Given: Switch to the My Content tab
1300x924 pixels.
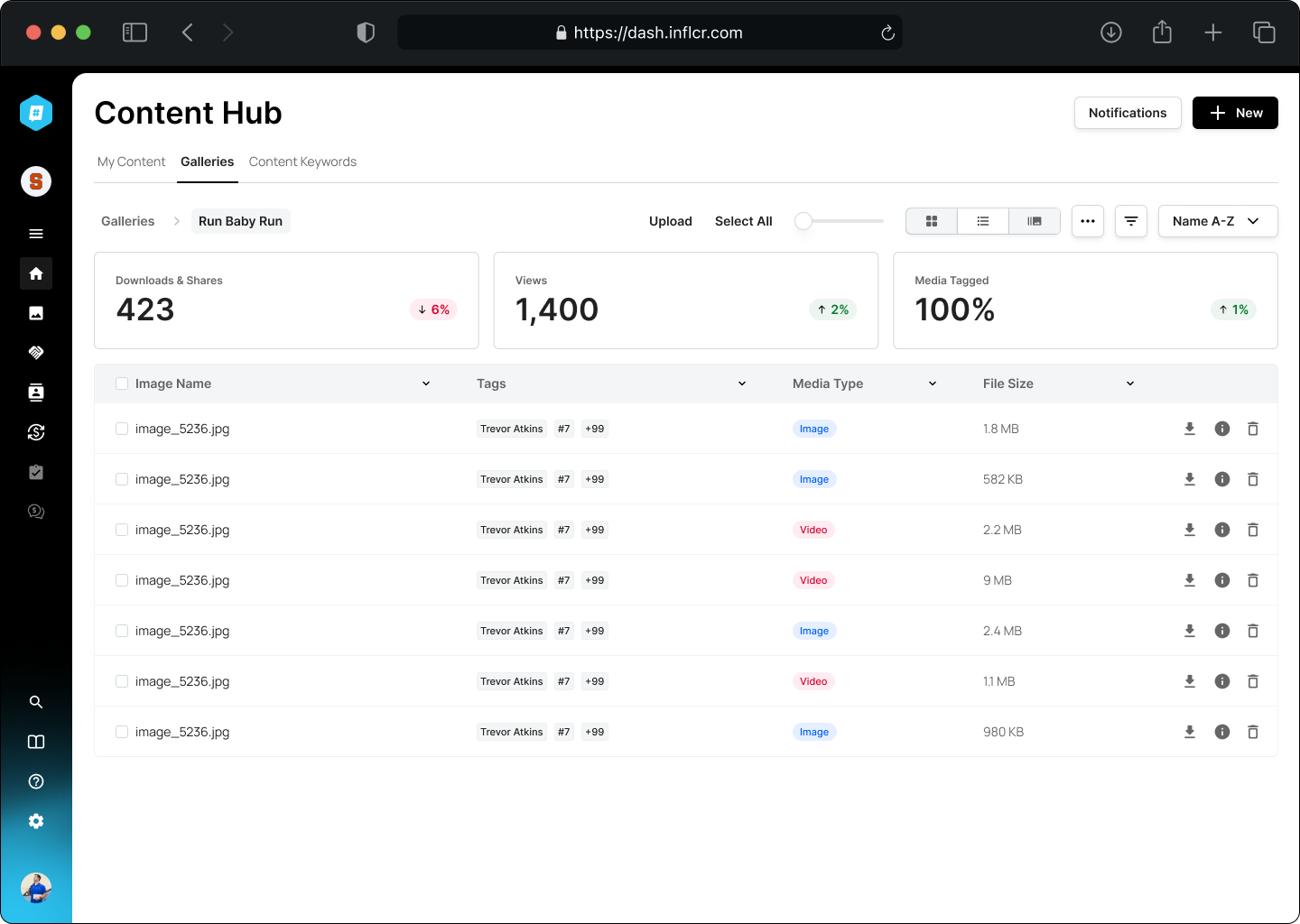Looking at the screenshot, I should tap(131, 162).
